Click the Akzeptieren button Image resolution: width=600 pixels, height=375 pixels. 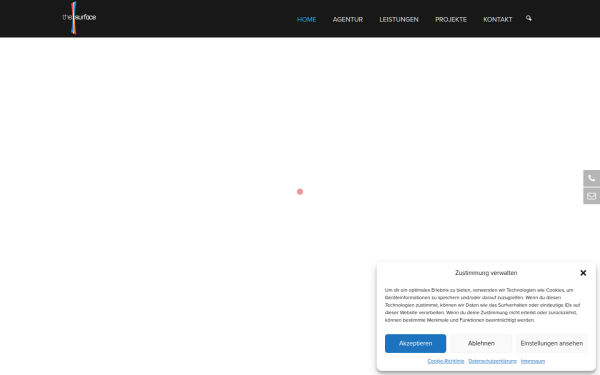[x=415, y=344]
